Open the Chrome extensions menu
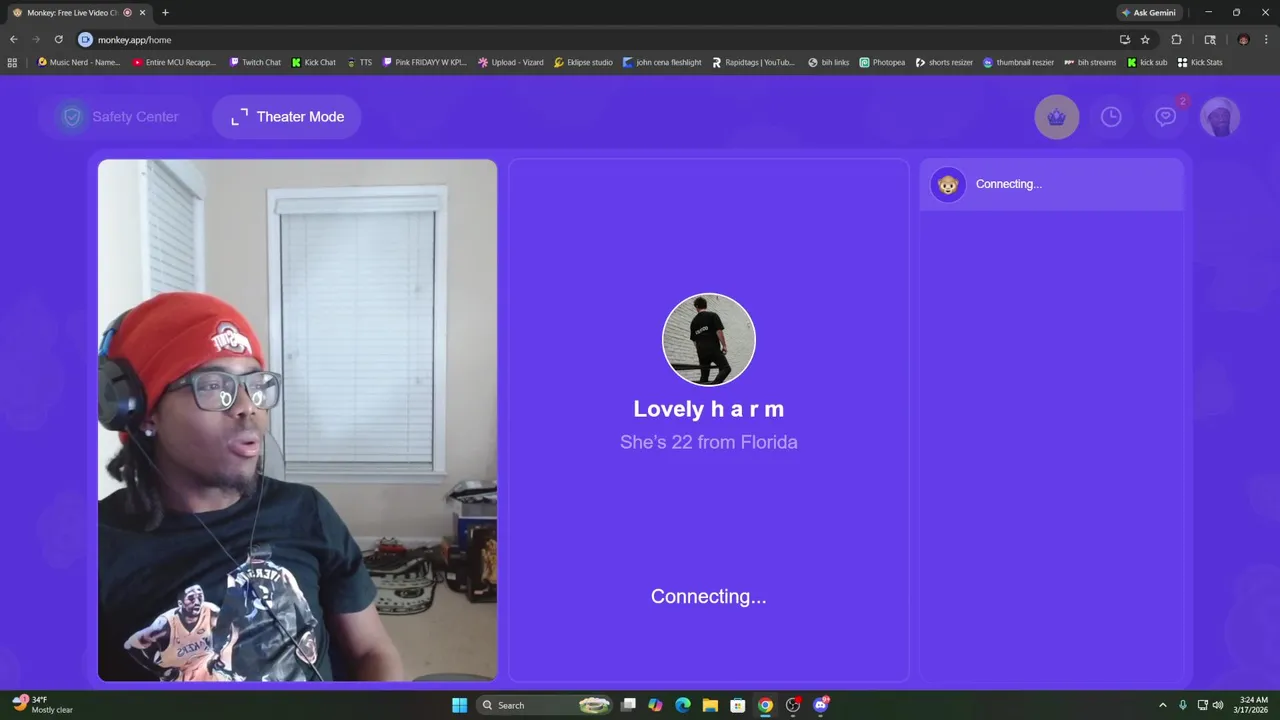The height and width of the screenshot is (720, 1280). click(1176, 39)
